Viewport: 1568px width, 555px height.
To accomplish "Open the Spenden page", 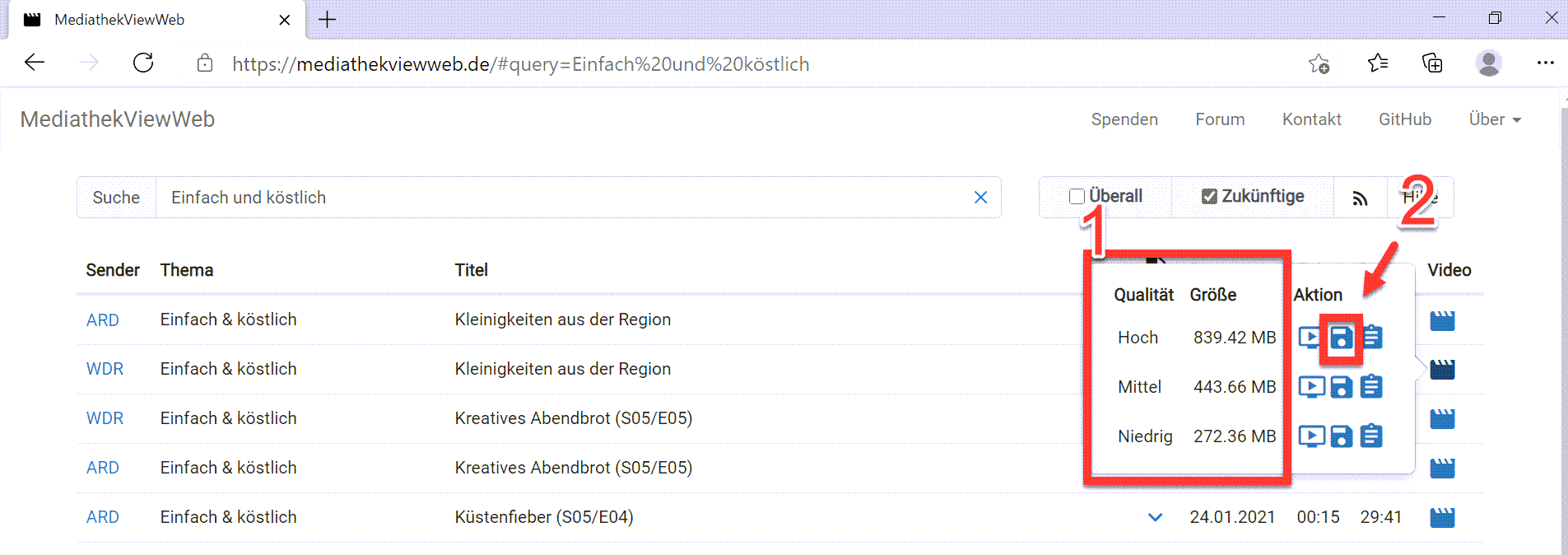I will pyautogui.click(x=1124, y=119).
